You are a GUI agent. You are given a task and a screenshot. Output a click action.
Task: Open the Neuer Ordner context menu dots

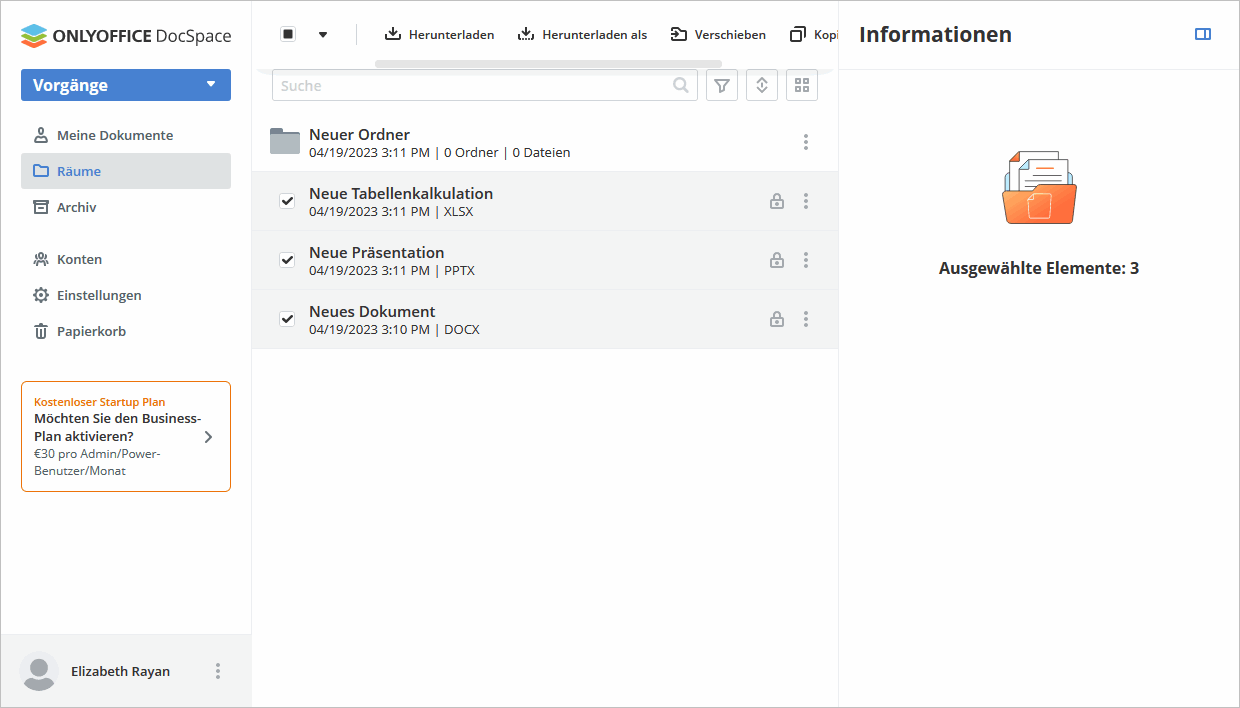[x=806, y=142]
